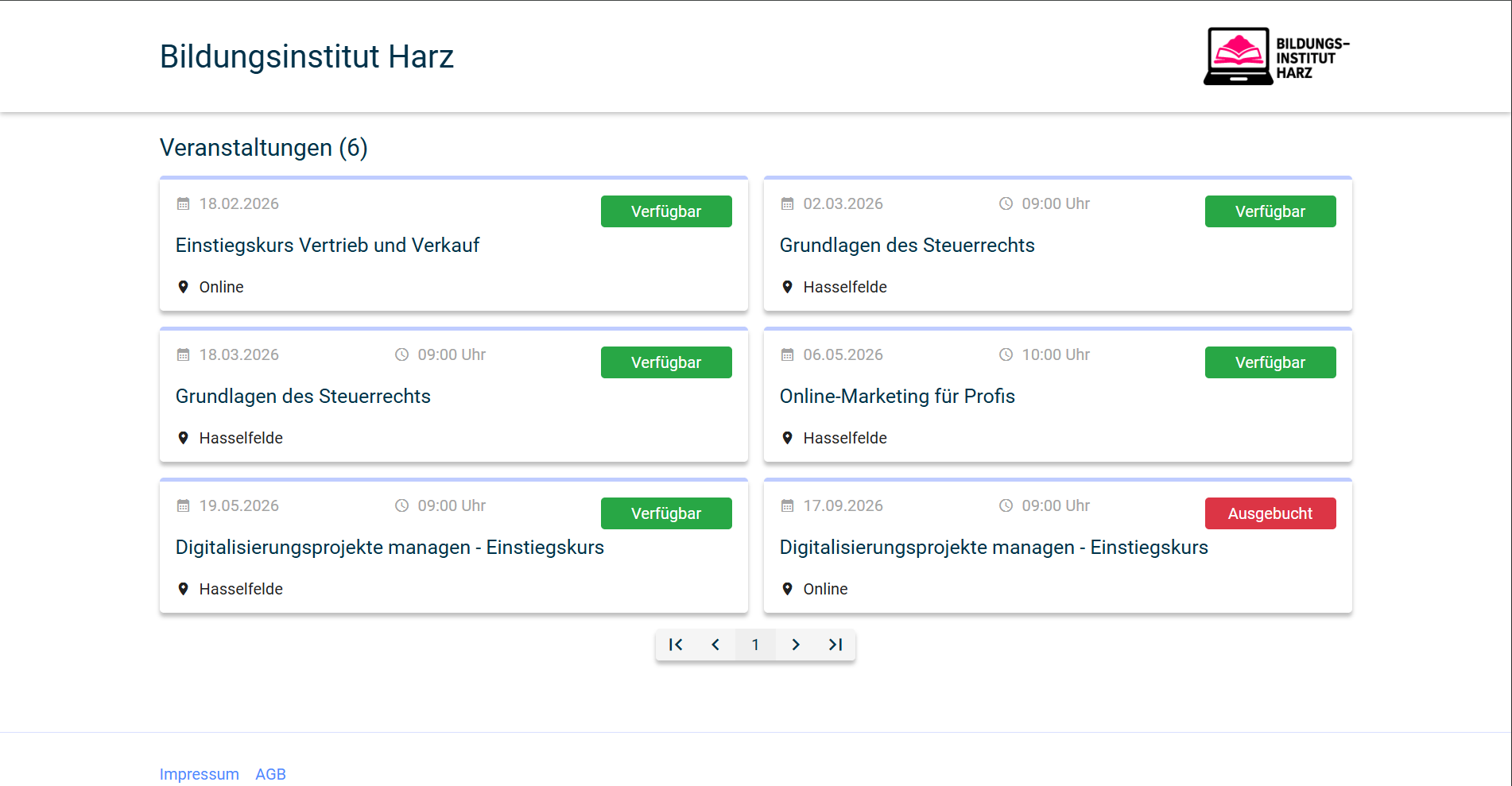This screenshot has width=1512, height=786.
Task: Click calendar icon beside 17.09.2026
Action: (787, 506)
